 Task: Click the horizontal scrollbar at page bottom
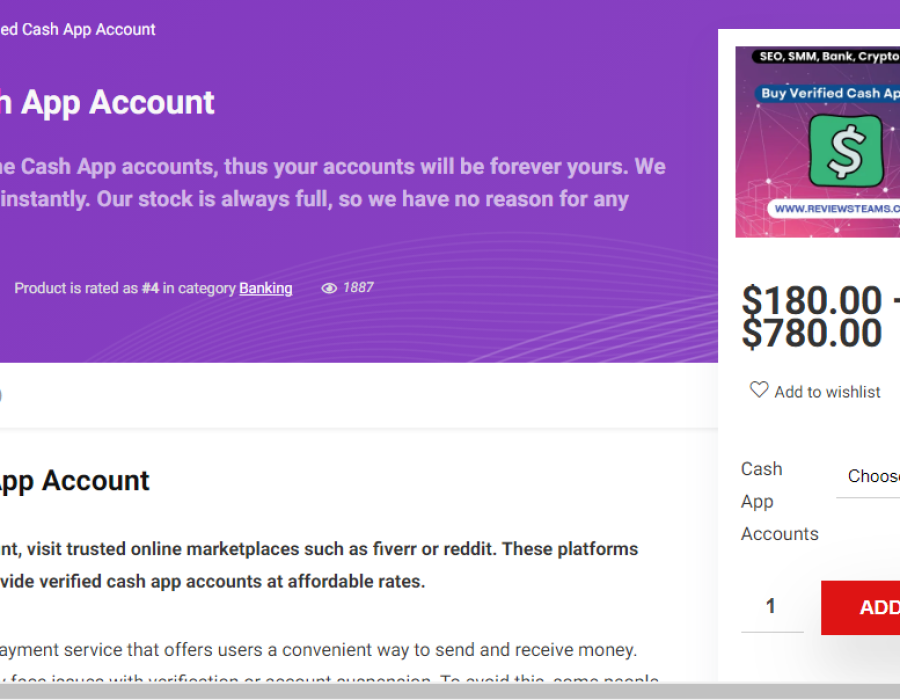coord(450,691)
